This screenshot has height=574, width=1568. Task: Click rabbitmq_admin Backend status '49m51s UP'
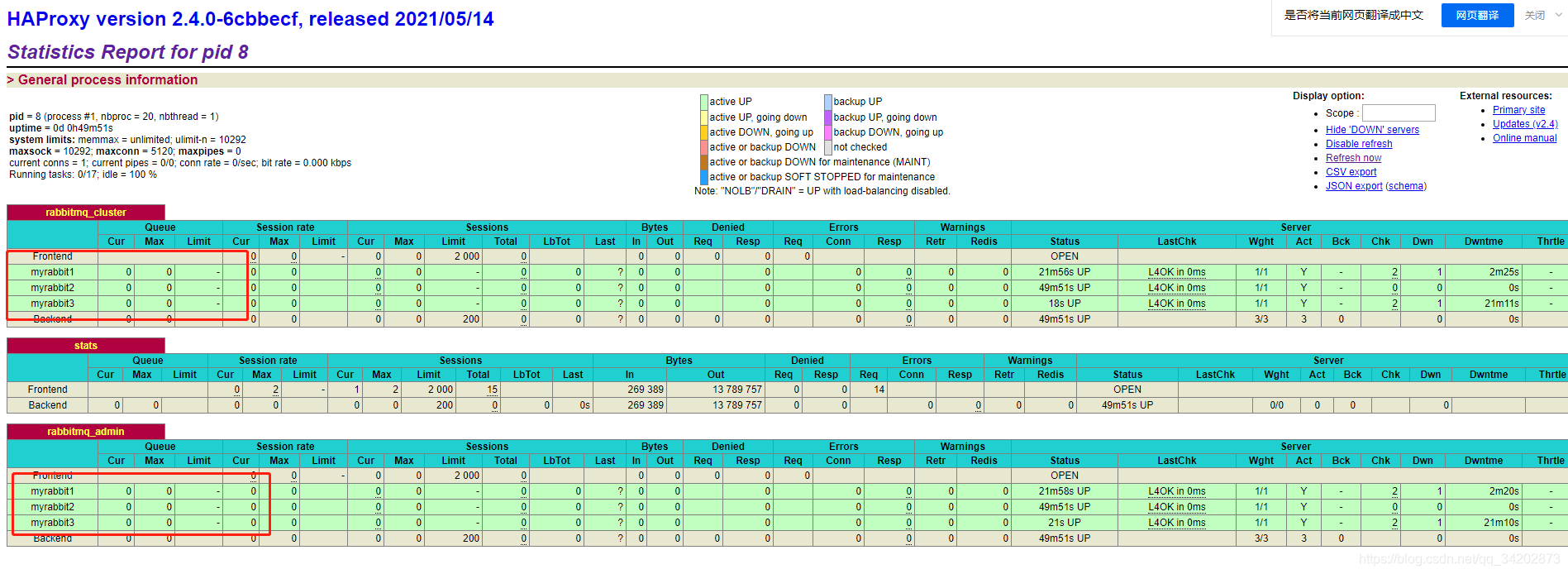click(1065, 538)
